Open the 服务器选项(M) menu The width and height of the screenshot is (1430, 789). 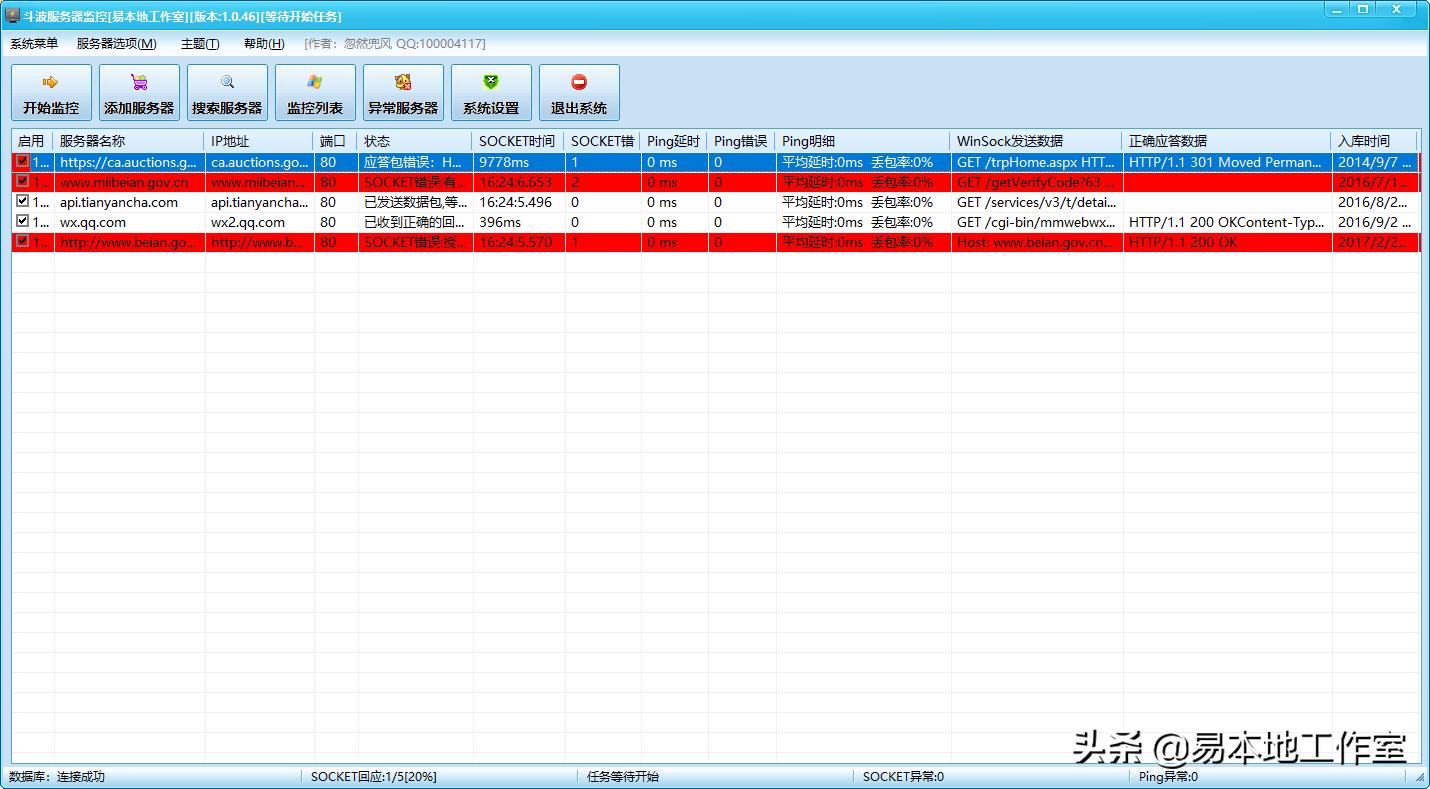[x=116, y=44]
